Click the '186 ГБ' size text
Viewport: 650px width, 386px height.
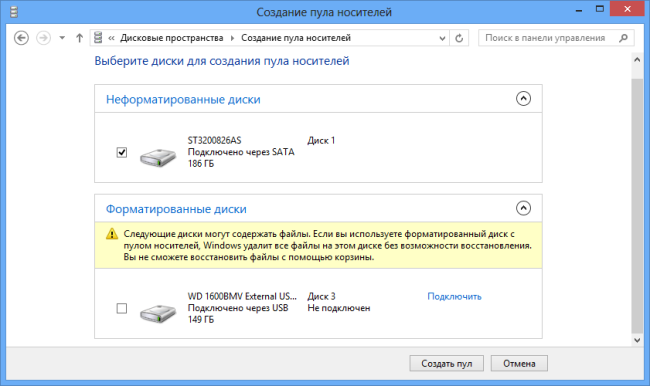(x=201, y=164)
